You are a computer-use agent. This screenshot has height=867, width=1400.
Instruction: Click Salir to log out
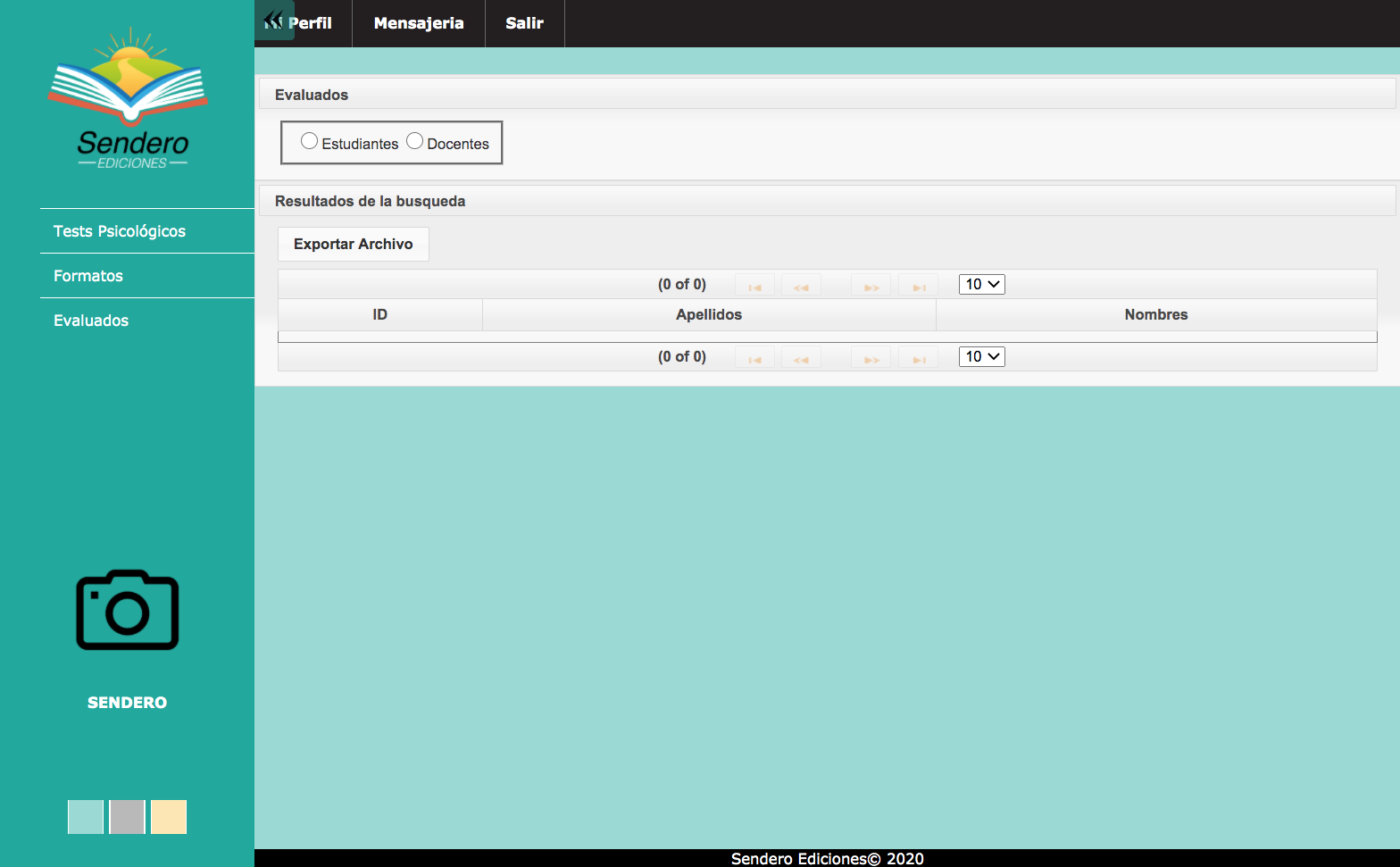(x=524, y=23)
